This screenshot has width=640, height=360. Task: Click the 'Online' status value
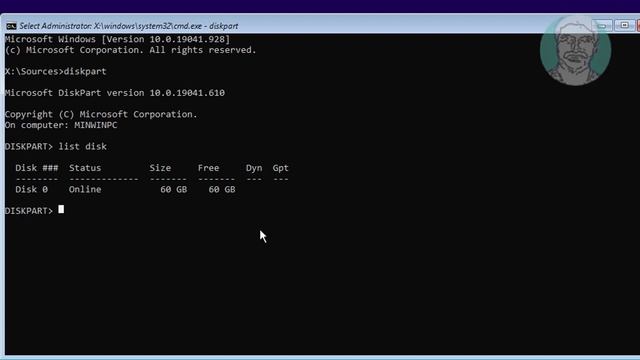85,189
